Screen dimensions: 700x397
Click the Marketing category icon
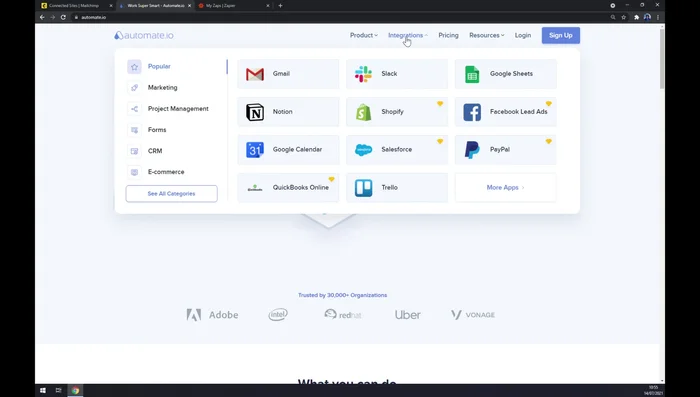click(134, 88)
